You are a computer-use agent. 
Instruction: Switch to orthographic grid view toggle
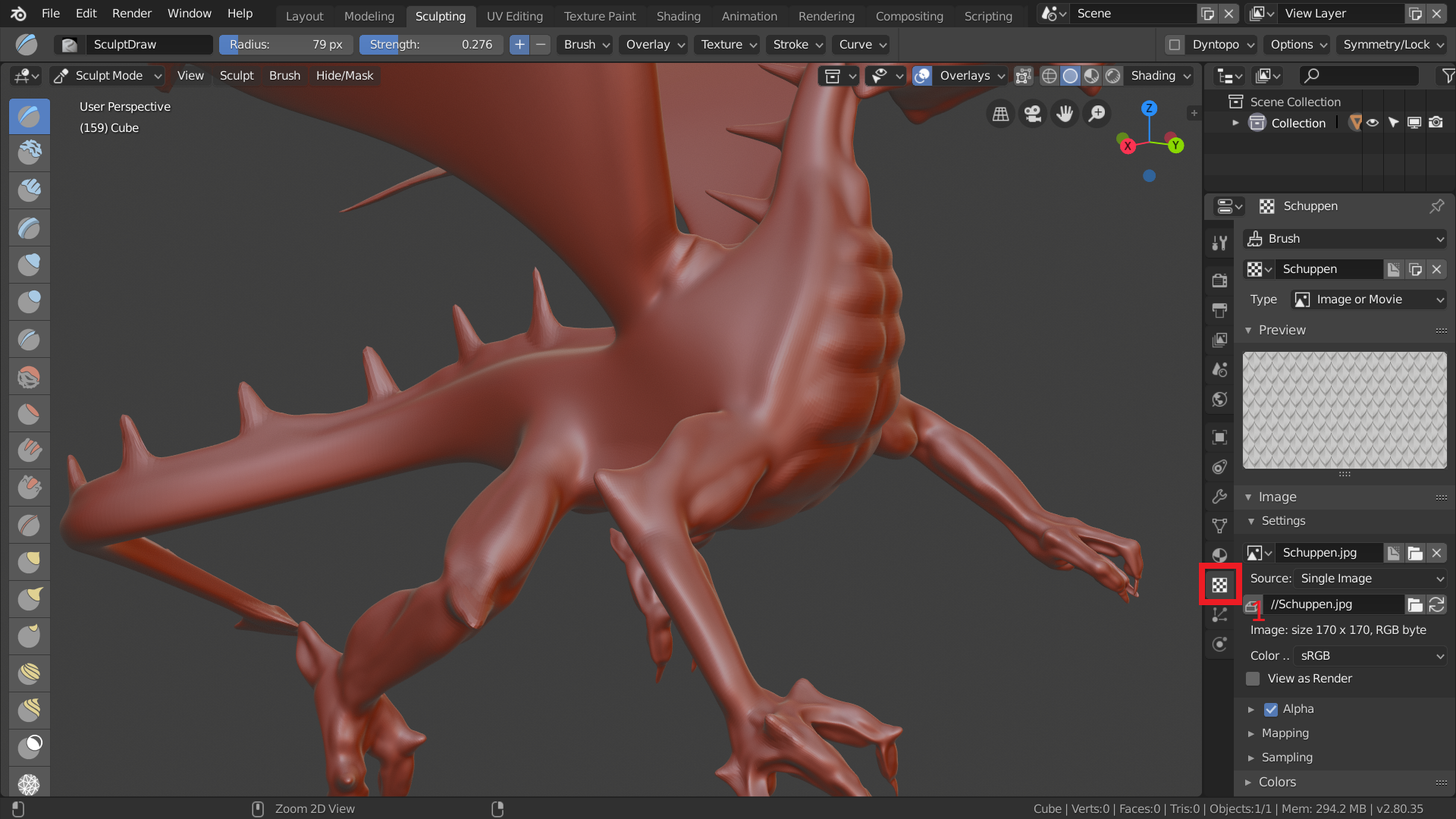pyautogui.click(x=1001, y=114)
